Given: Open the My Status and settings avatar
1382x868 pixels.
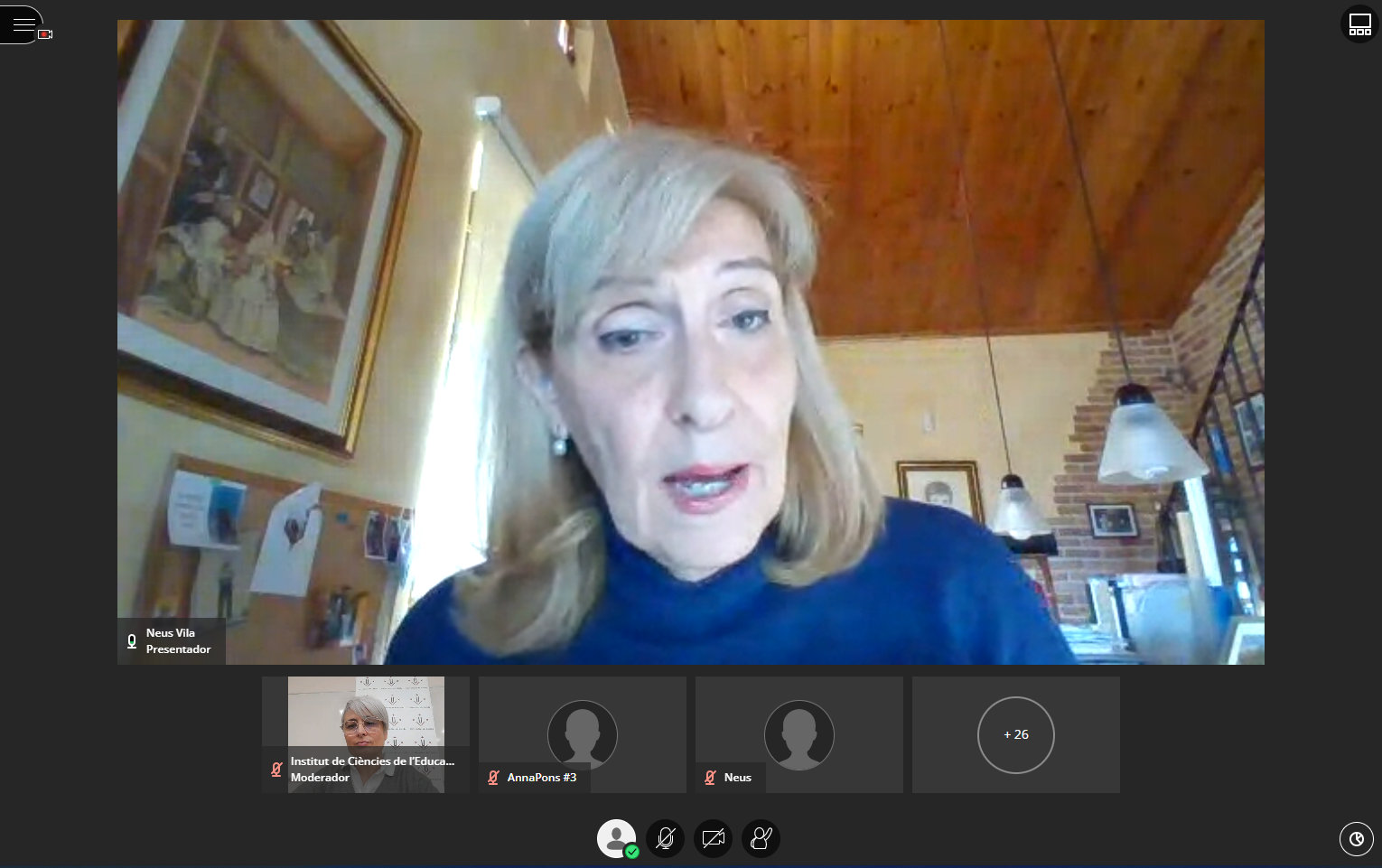Looking at the screenshot, I should [x=617, y=838].
